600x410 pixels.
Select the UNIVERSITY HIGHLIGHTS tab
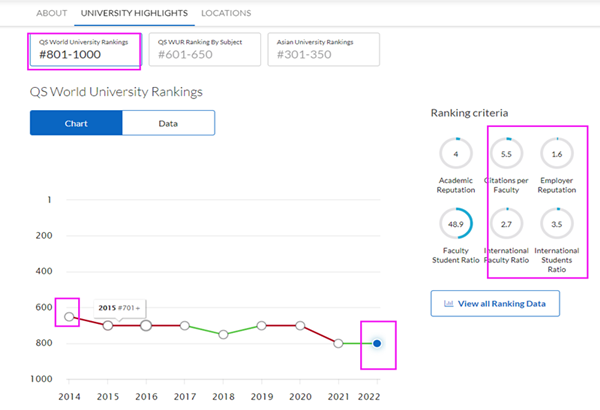tap(134, 13)
